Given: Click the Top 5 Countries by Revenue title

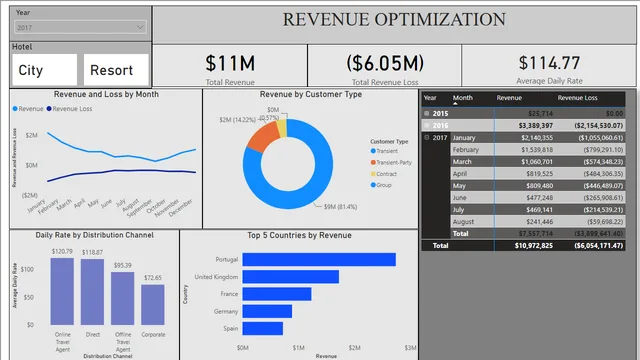Looking at the screenshot, I should click(299, 236).
